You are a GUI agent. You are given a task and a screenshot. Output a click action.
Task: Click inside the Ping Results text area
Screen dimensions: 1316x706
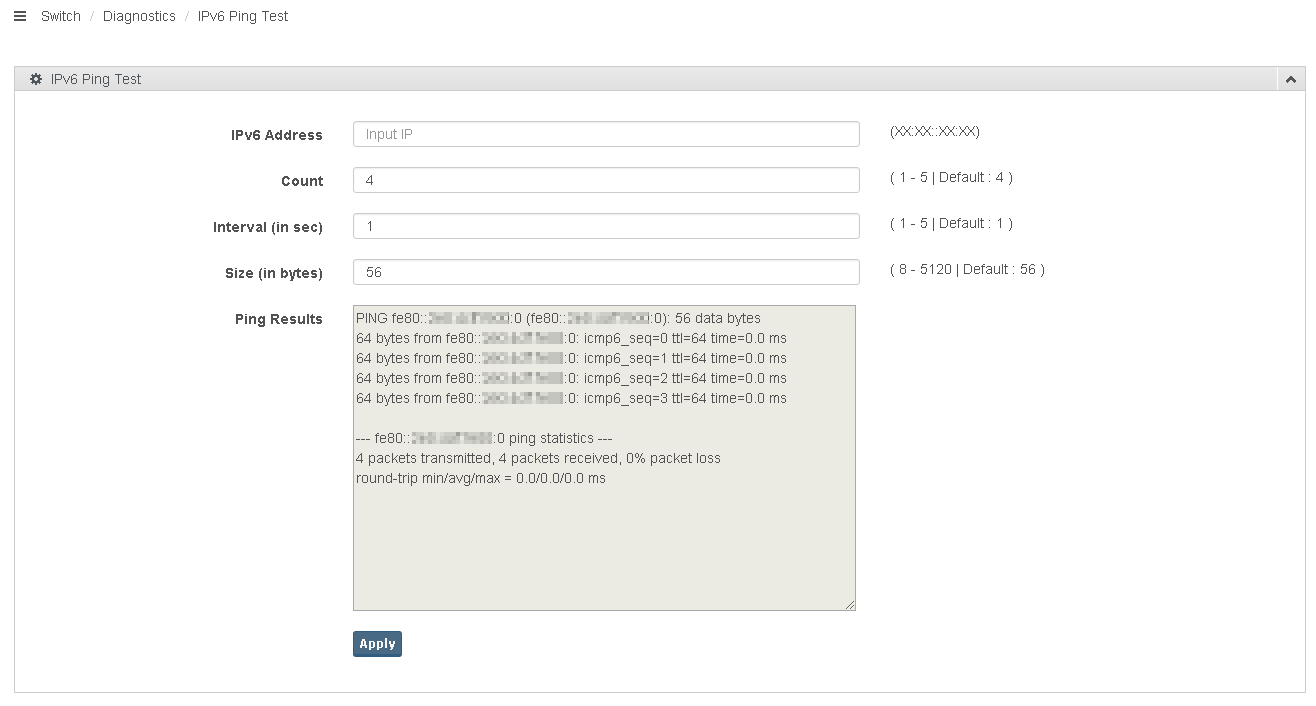[x=604, y=540]
